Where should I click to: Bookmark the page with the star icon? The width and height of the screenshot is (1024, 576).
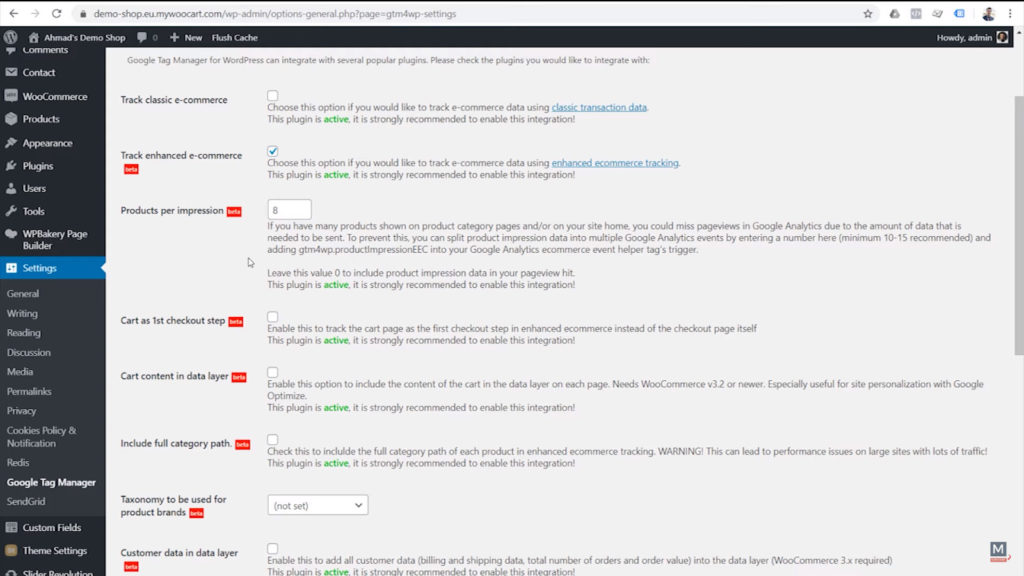point(869,13)
